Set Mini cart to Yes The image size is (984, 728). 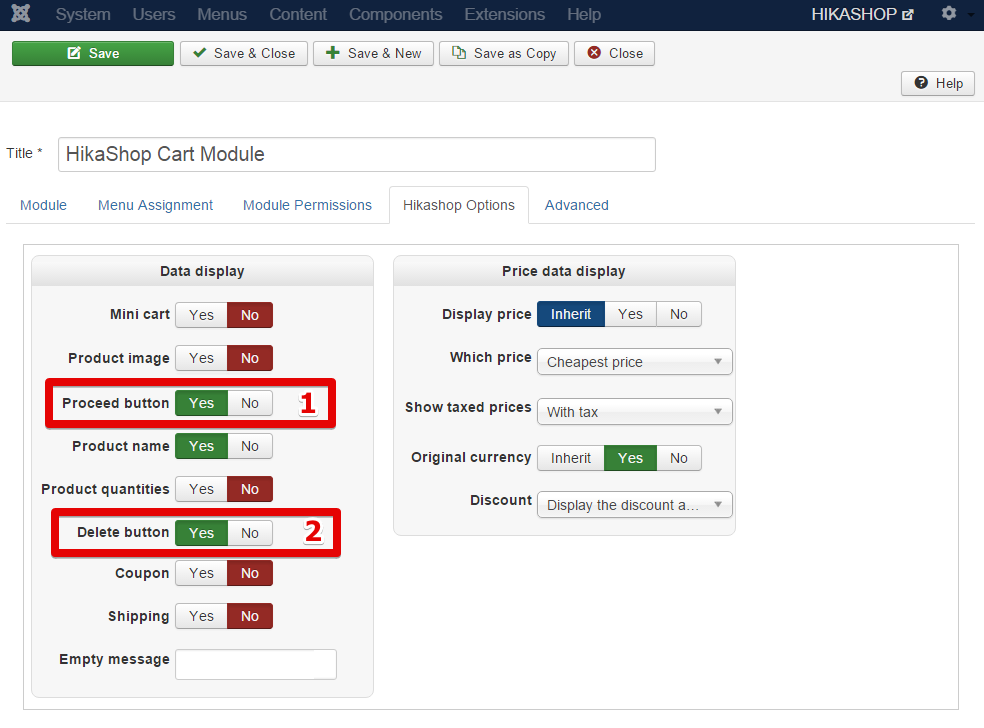(201, 315)
